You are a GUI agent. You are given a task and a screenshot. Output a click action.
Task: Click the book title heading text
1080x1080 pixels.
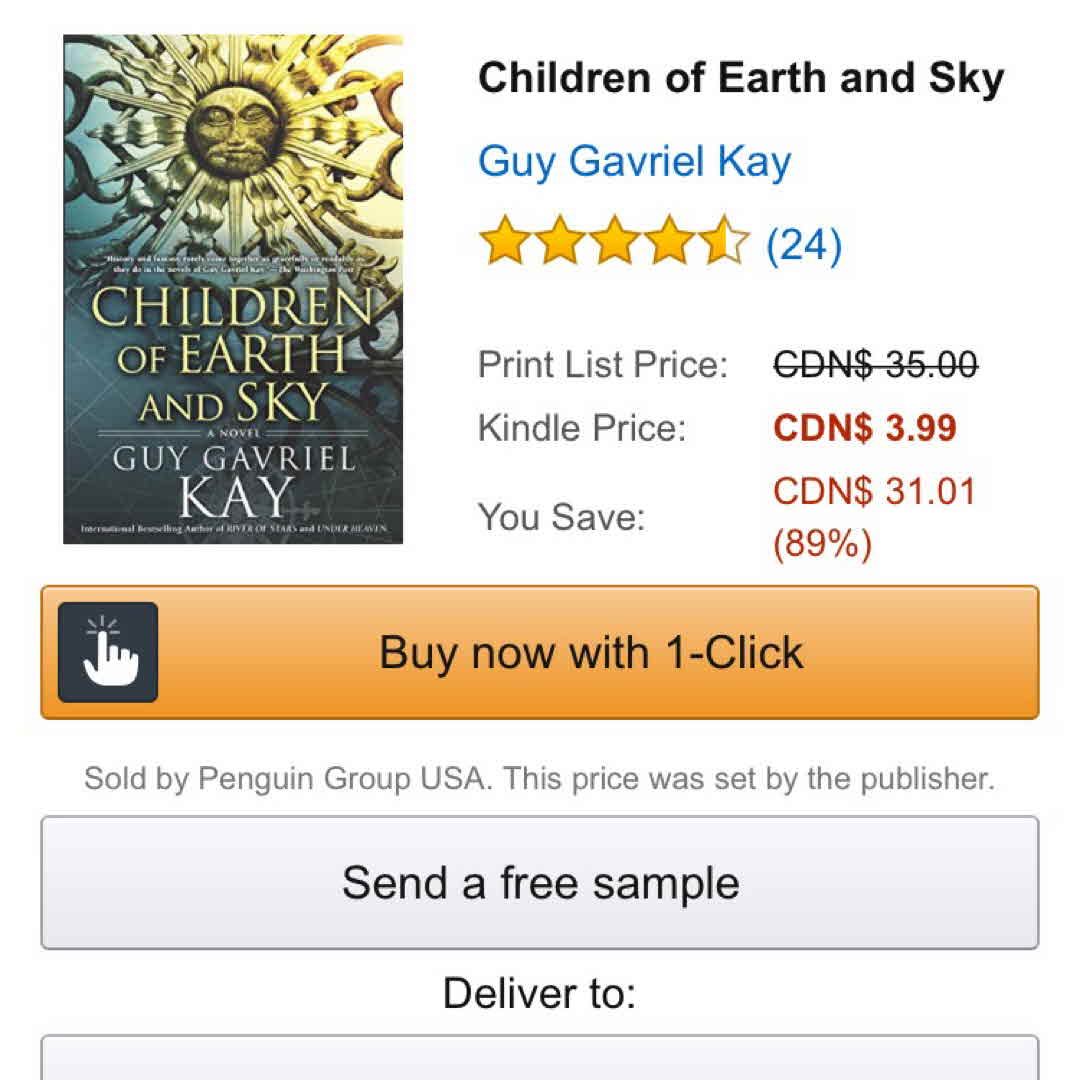(741, 79)
